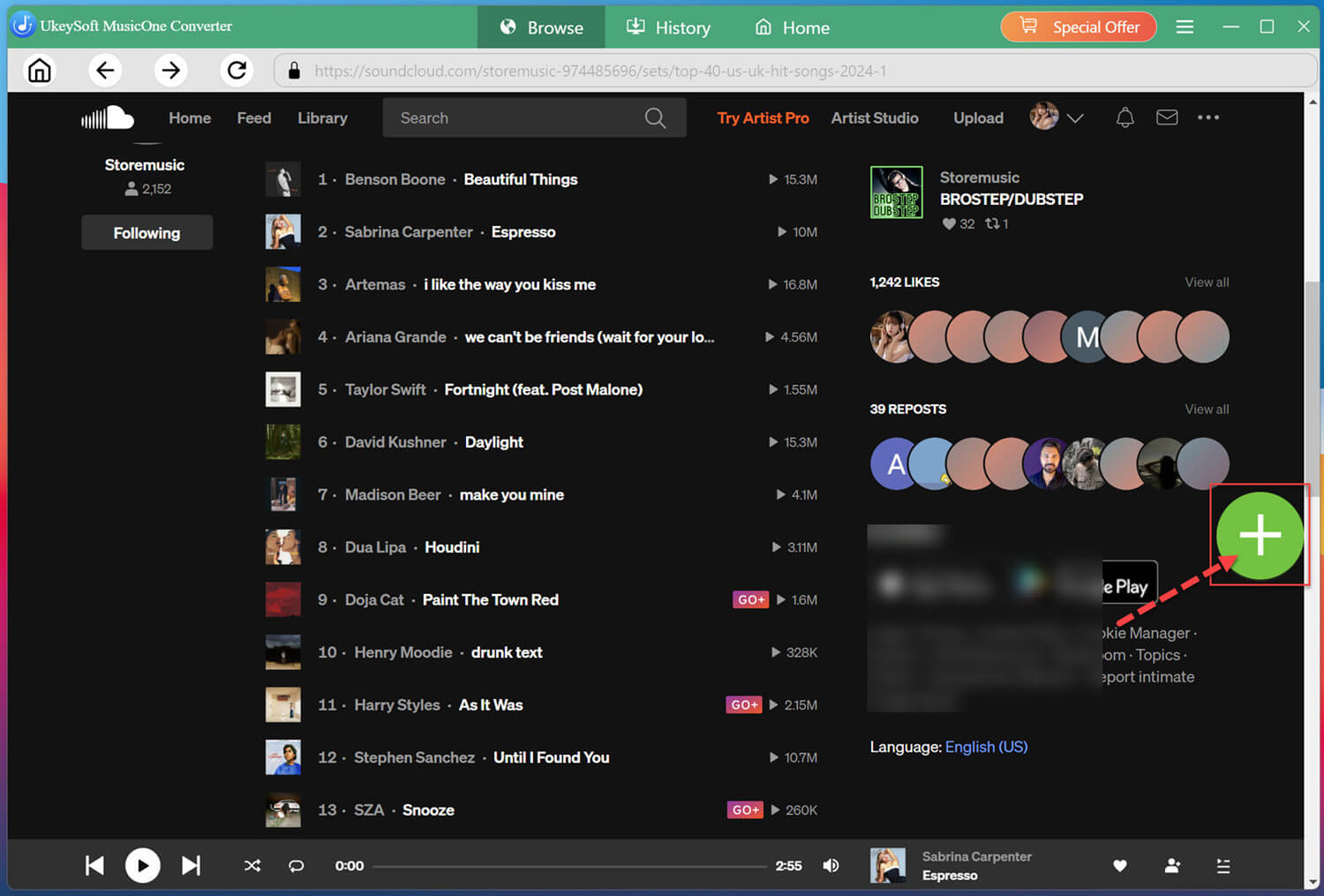Change language via English (US) link

986,747
